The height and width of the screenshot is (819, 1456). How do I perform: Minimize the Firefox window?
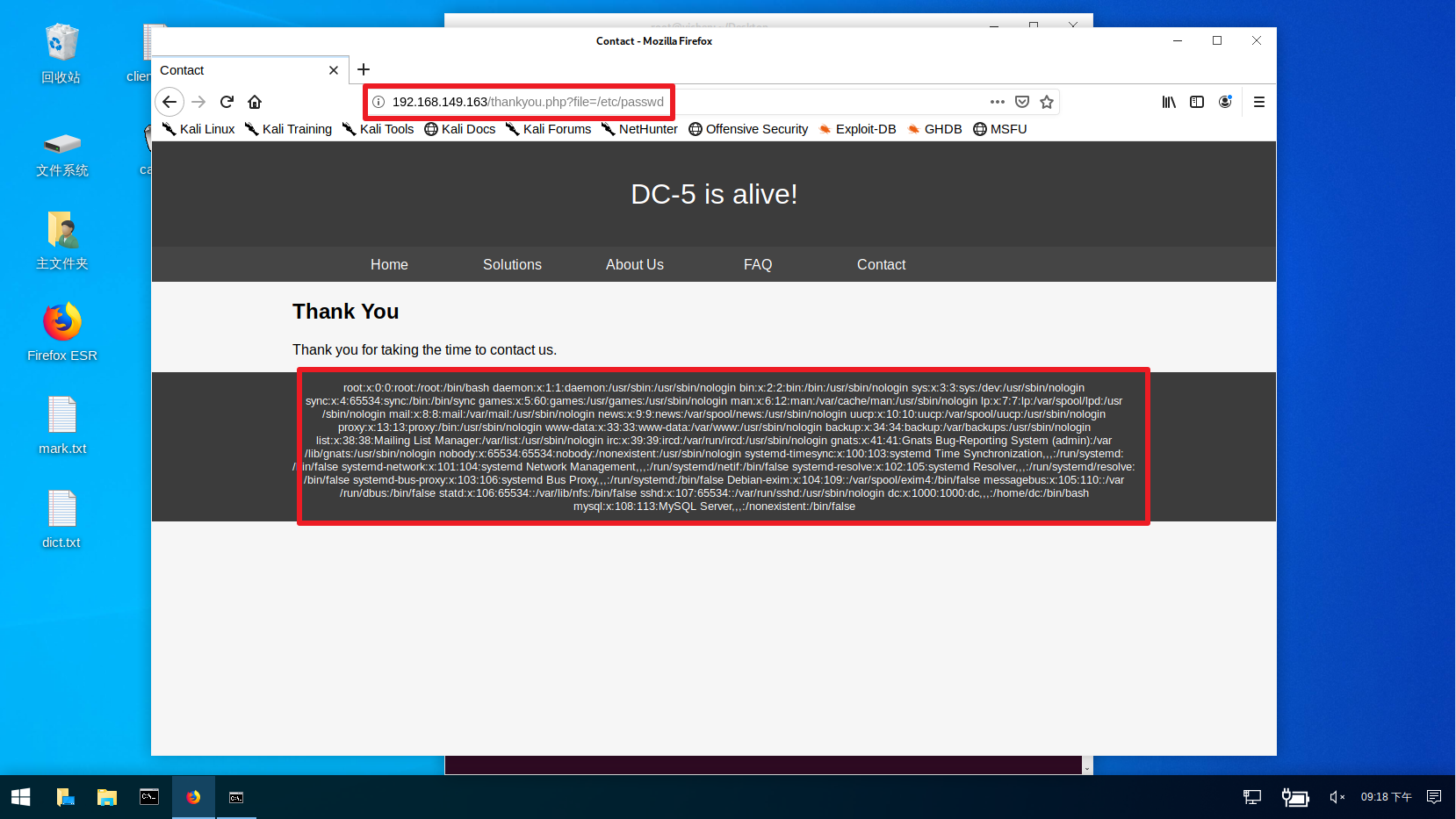click(x=1178, y=40)
